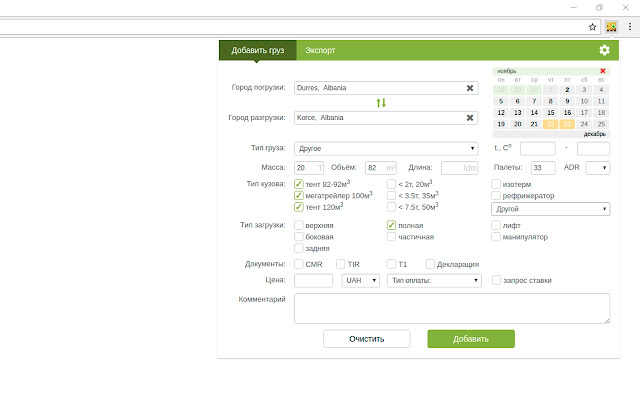Switch to the Добавить груз tab
This screenshot has width=640, height=400.
click(258, 50)
